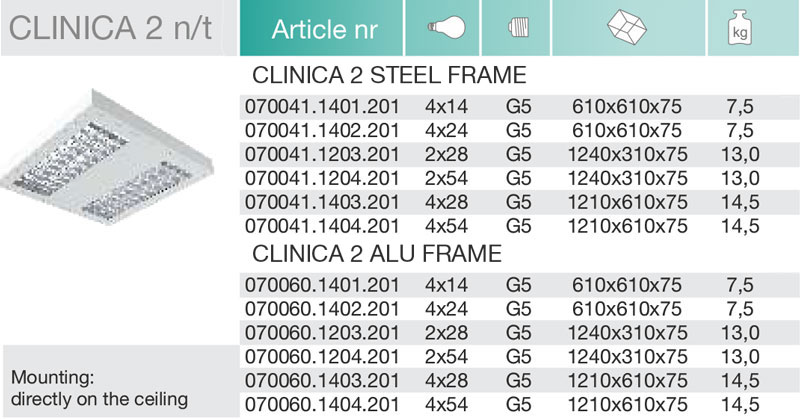Click the weight of article 070041.1403.201
The image size is (800, 419).
(x=740, y=203)
